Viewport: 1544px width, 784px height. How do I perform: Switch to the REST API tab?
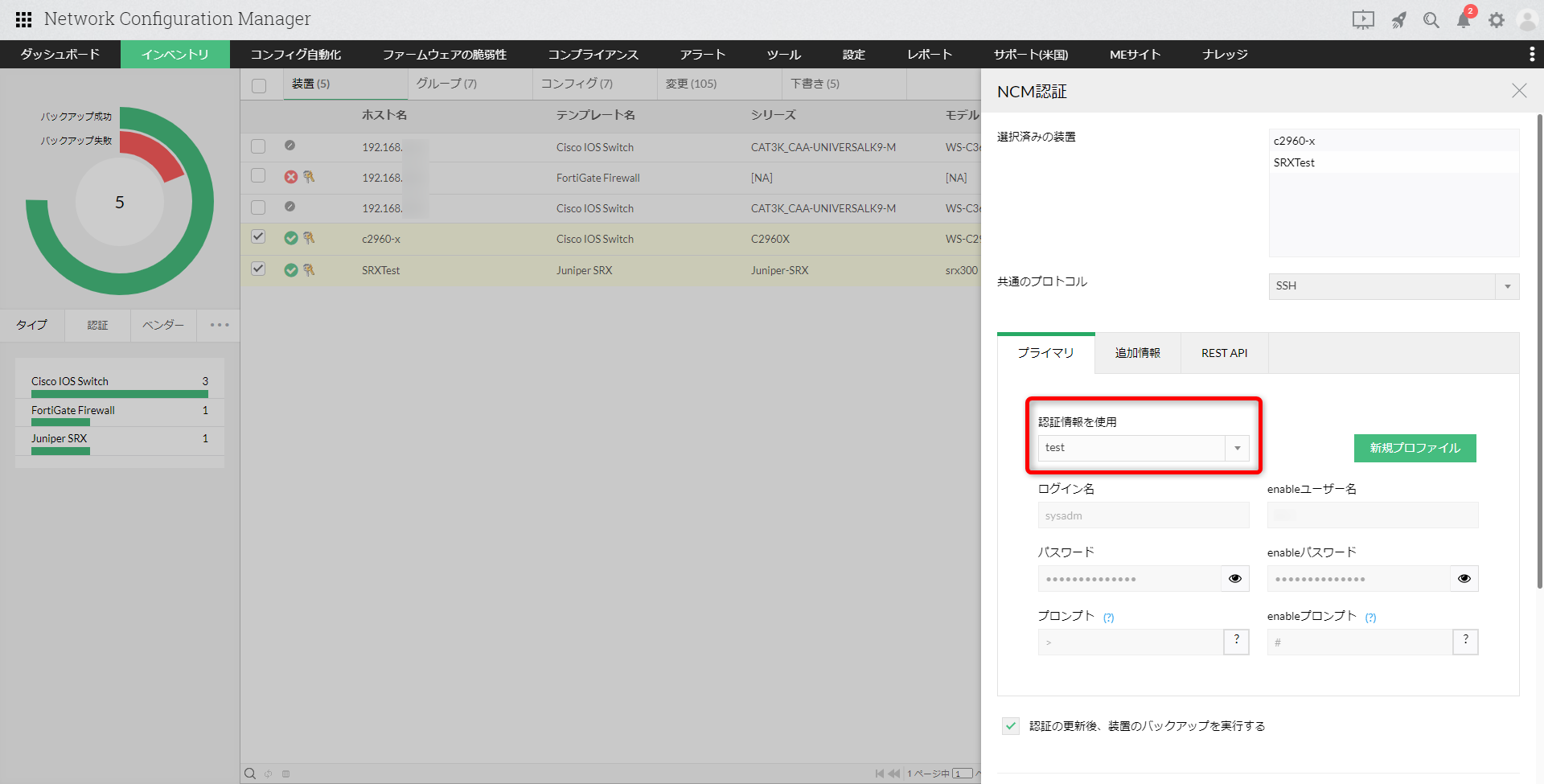point(1225,353)
